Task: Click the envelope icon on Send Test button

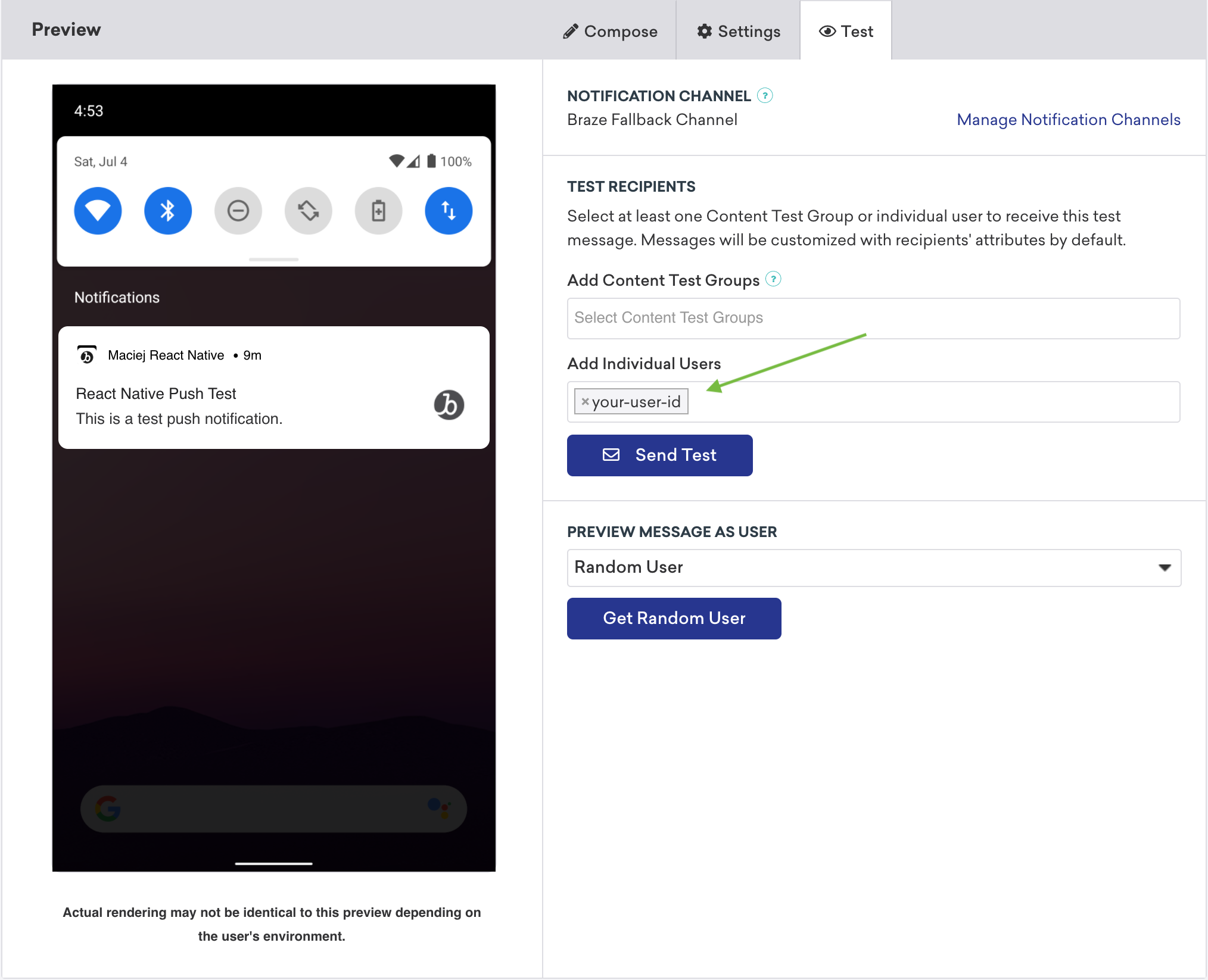Action: coord(611,455)
